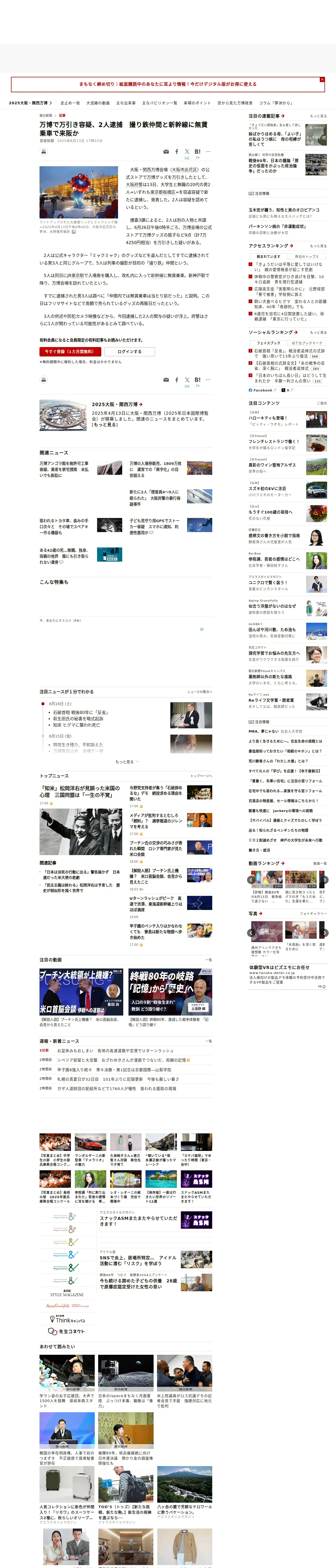Open 体験型VRはビズエモにおまかせ ad link
This screenshot has height=1568, width=336.
pyautogui.click(x=279, y=967)
